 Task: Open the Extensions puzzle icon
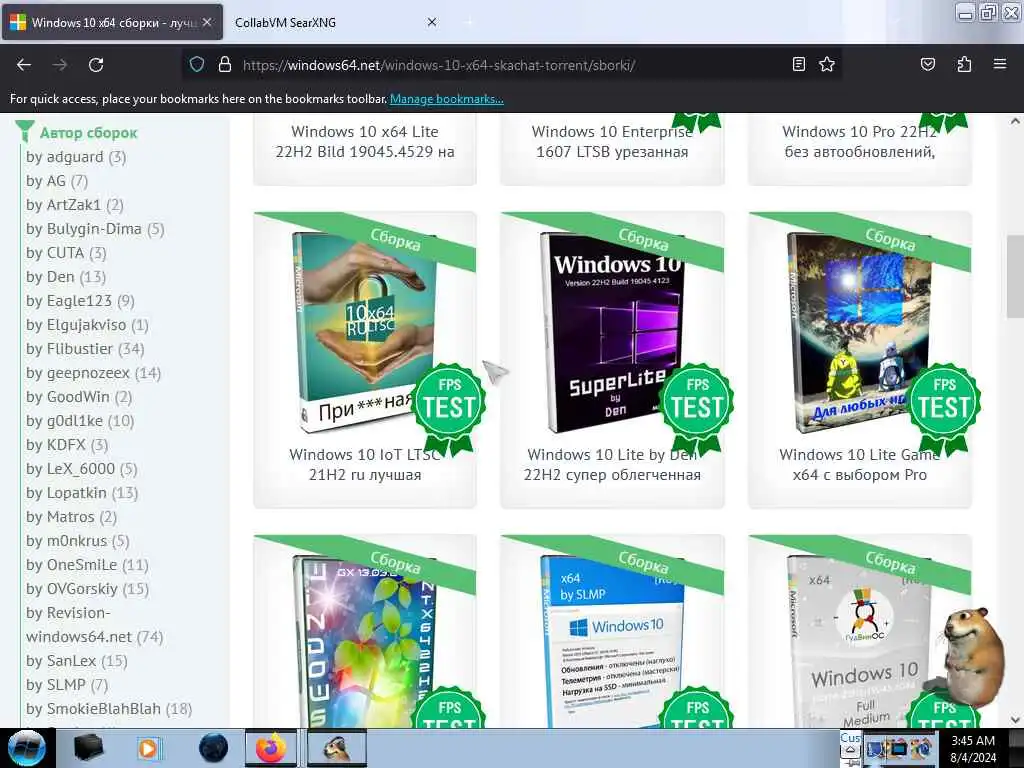[x=964, y=64]
